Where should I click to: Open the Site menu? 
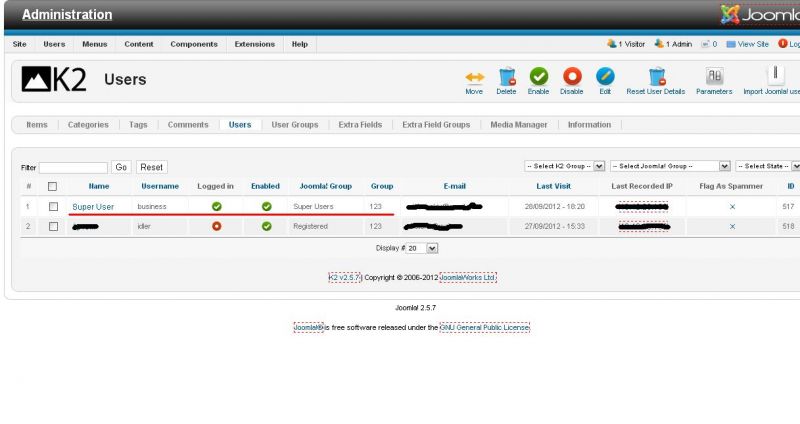tap(19, 44)
